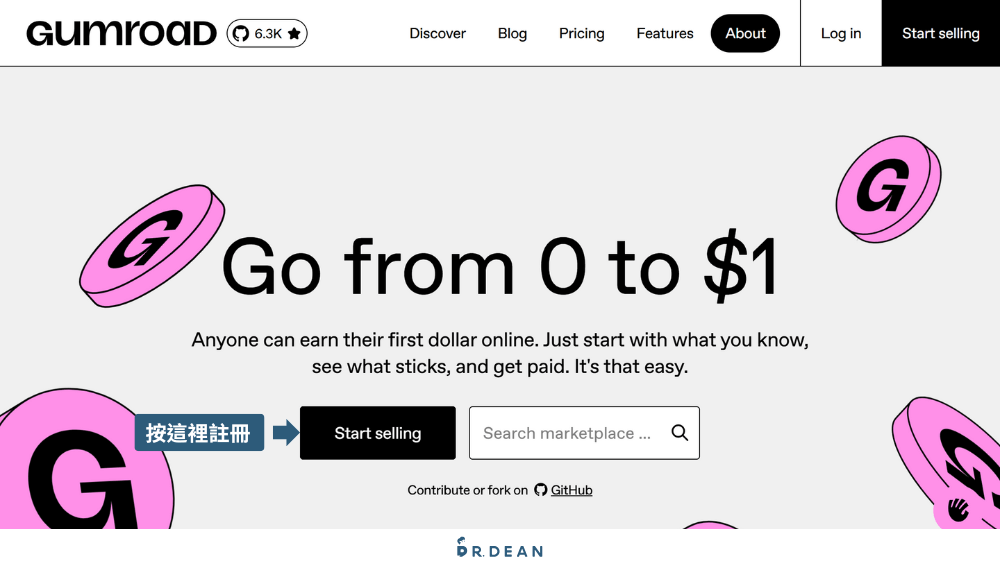Click the GitHub octocat icon beside 6.3K
Viewport: 1000px width, 565px height.
[240, 34]
